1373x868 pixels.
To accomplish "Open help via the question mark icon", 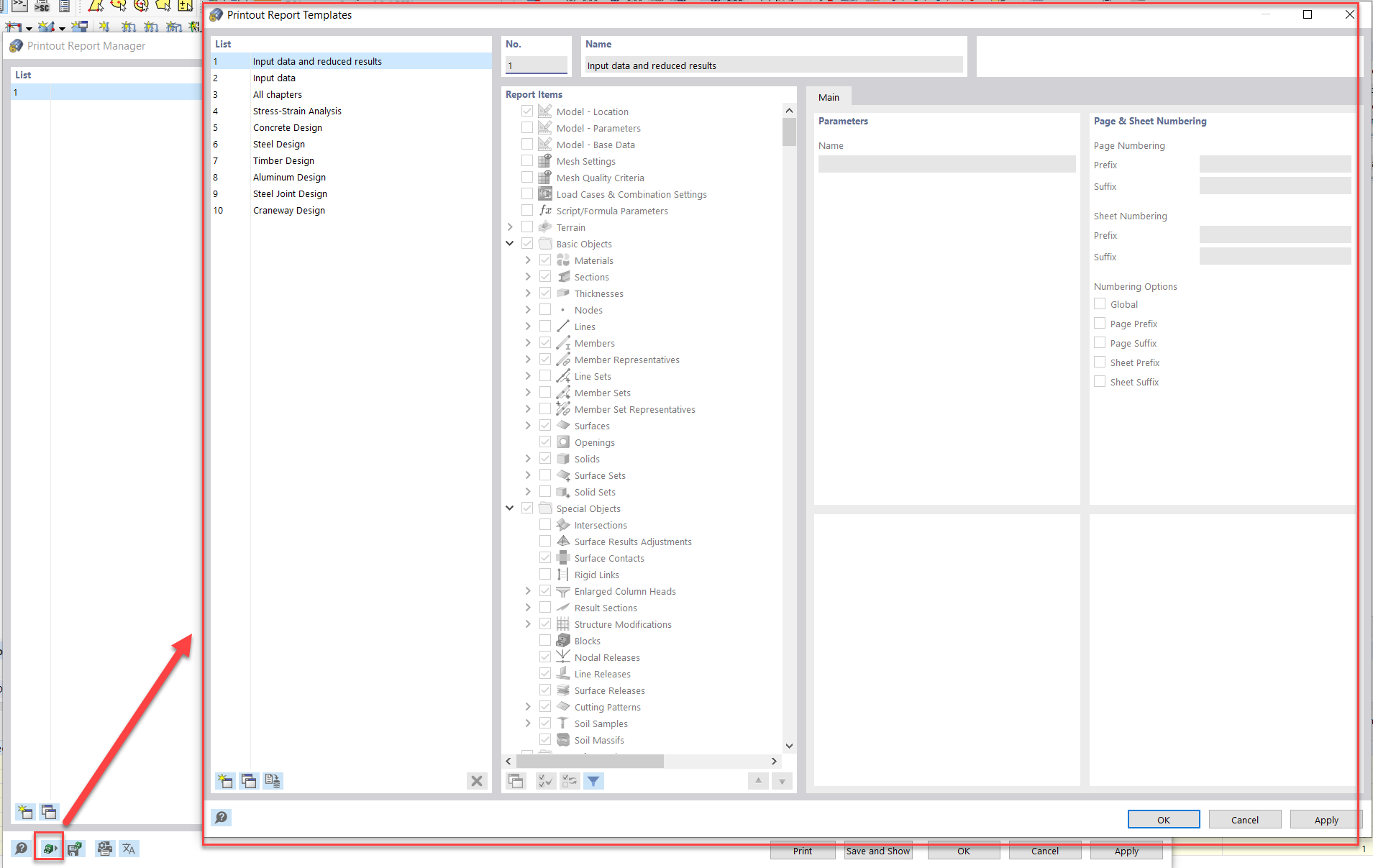I will pos(221,818).
